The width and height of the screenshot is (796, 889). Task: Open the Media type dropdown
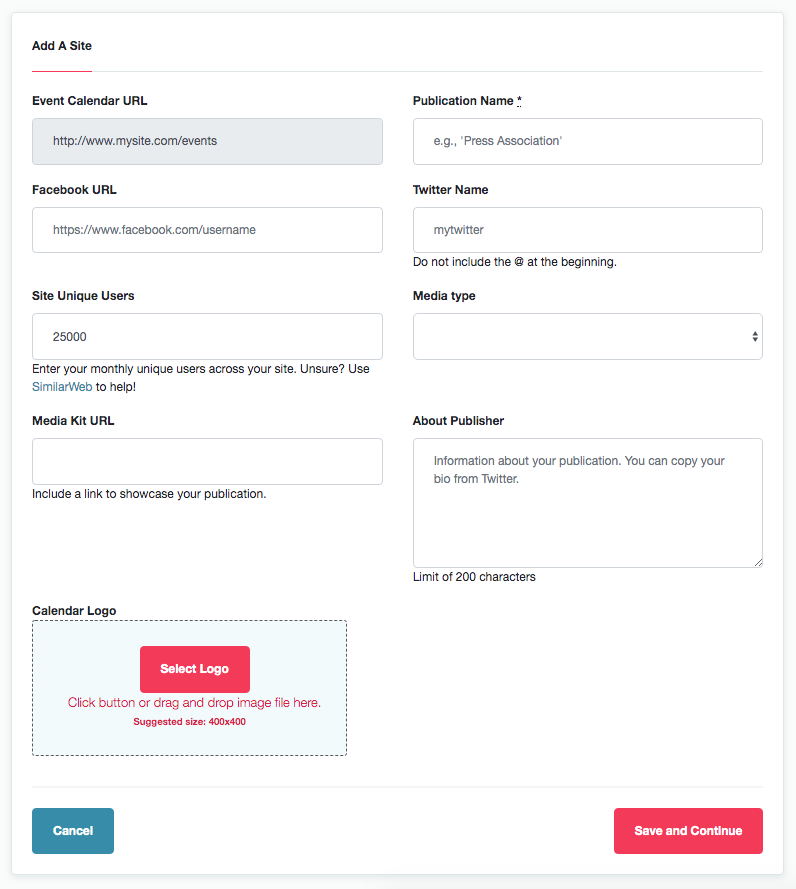tap(587, 336)
